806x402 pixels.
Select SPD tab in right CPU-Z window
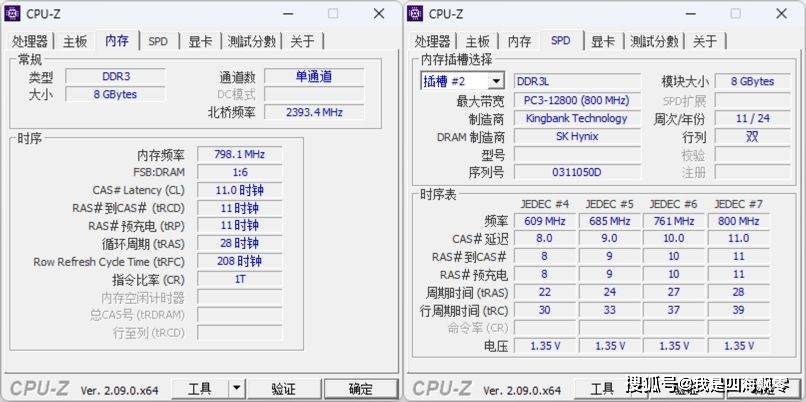(x=560, y=40)
